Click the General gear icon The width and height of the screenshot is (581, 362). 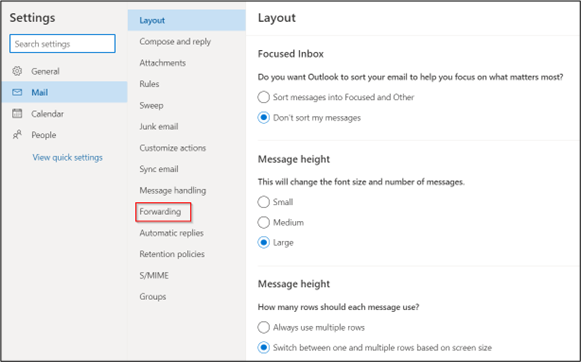[17, 71]
